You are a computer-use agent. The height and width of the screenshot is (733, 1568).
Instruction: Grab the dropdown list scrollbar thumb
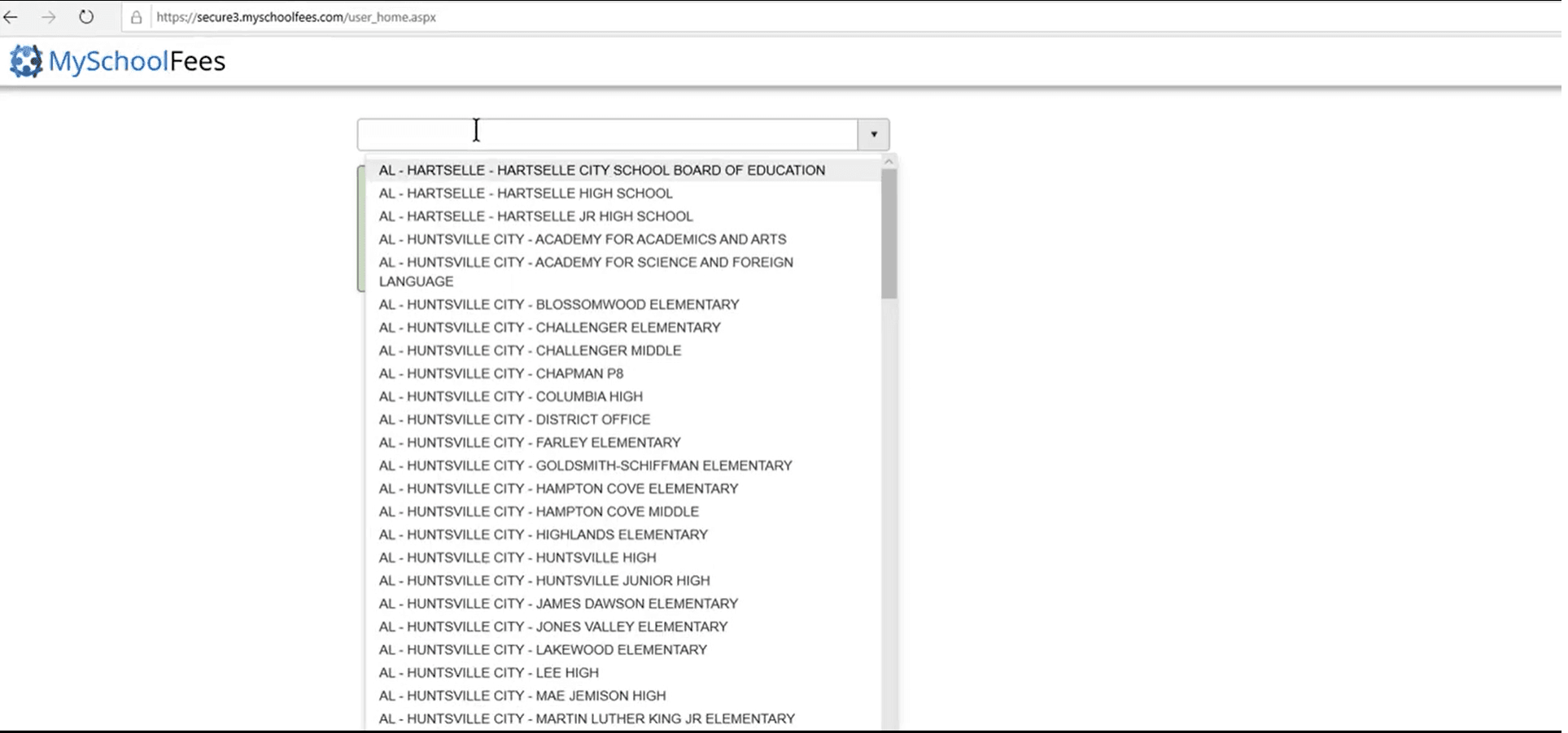tap(889, 233)
